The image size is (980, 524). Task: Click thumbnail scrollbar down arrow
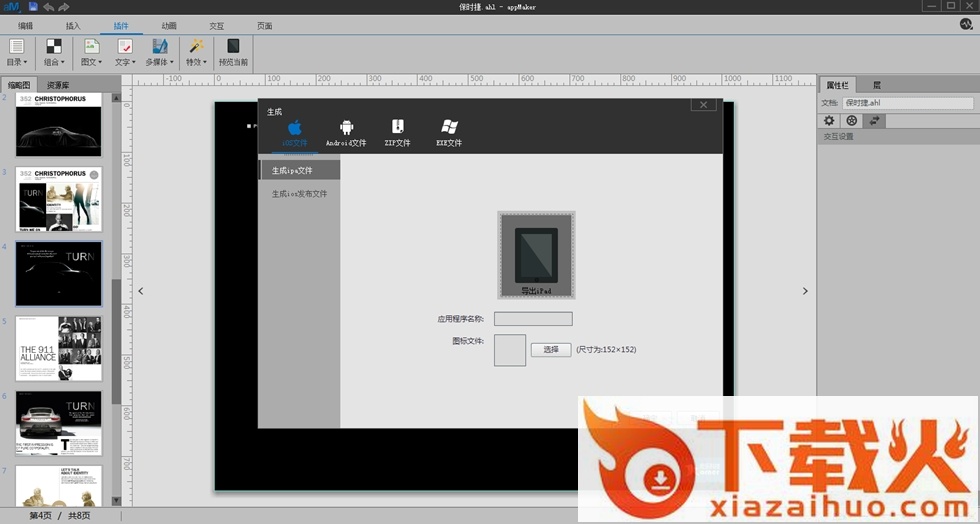tap(116, 501)
